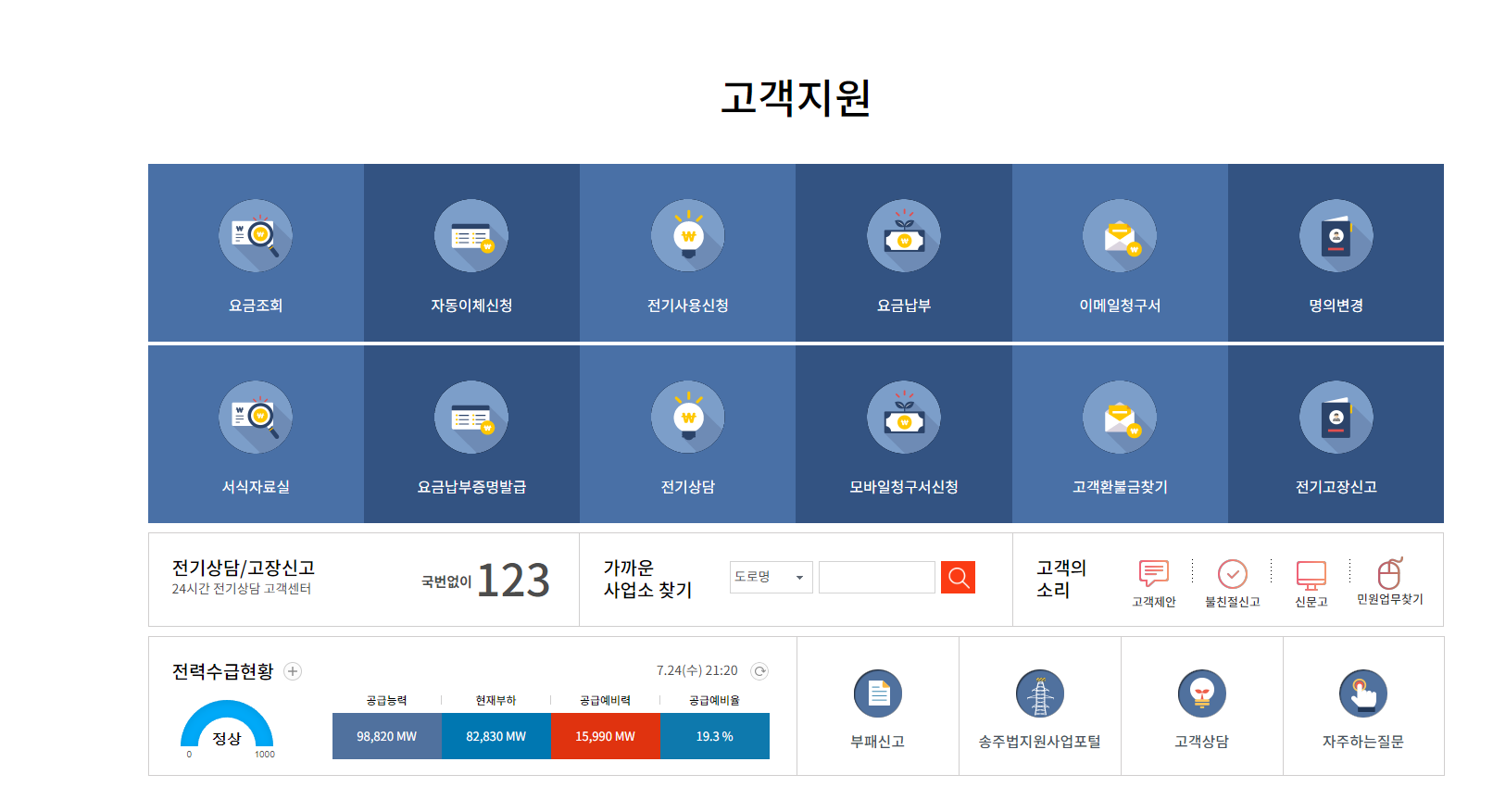Open the 요금조회 bill lookup icon
This screenshot has width=1493, height=812.
[x=256, y=236]
